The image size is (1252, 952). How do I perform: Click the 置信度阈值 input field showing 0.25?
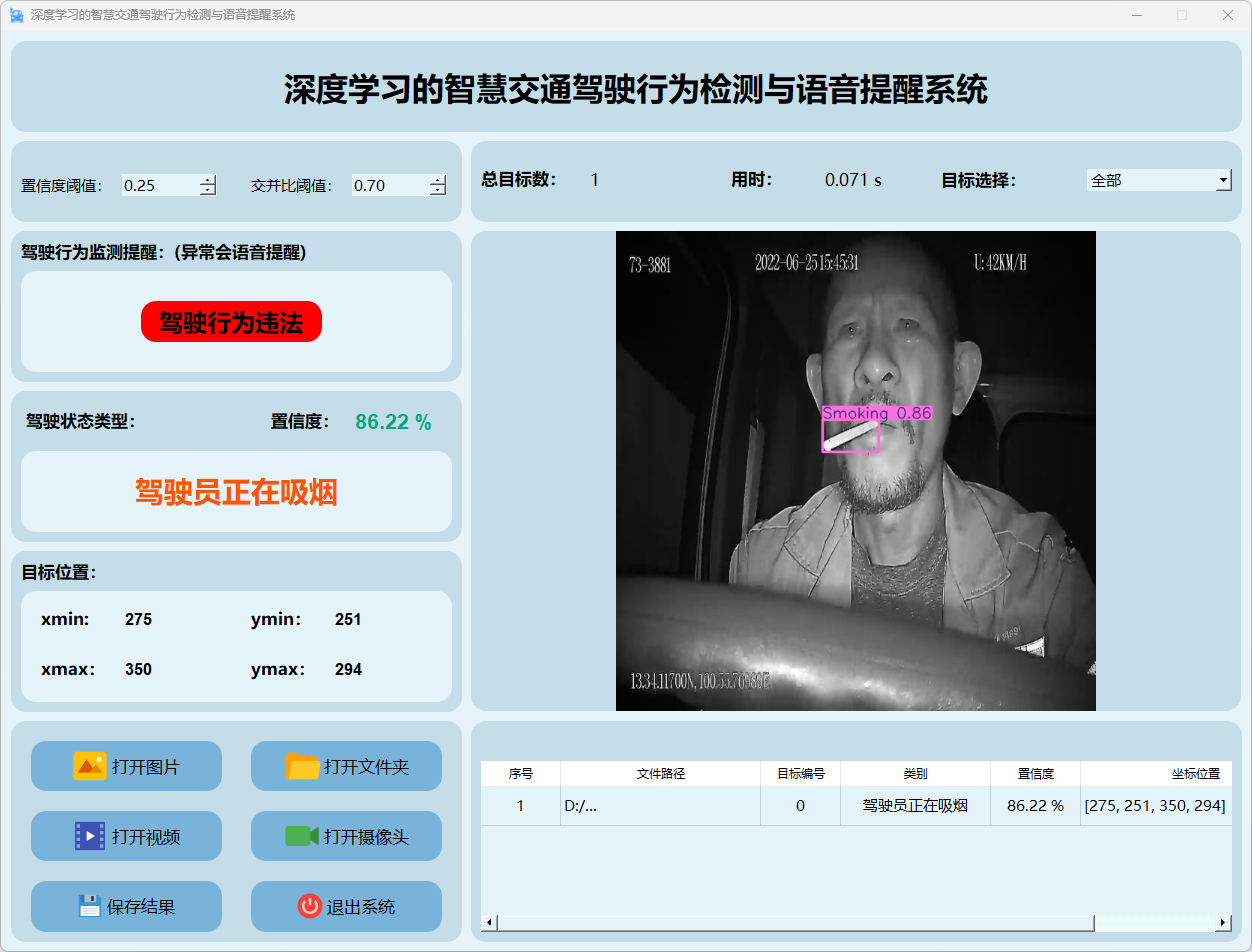159,185
